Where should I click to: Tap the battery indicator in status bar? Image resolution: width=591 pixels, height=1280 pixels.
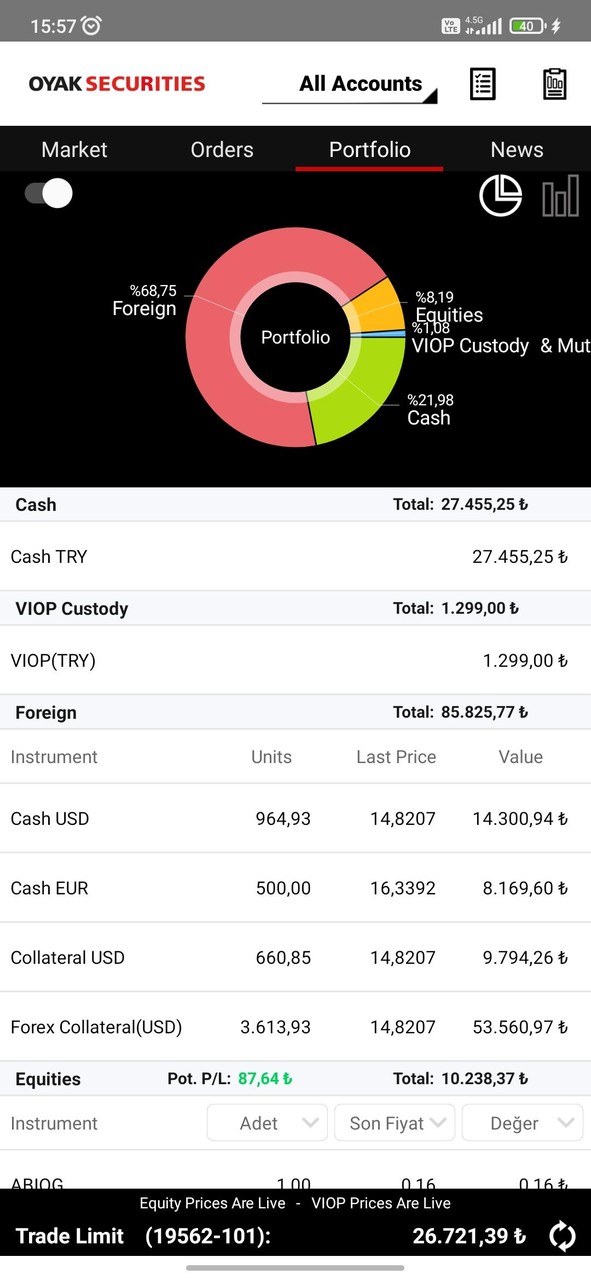[x=526, y=26]
